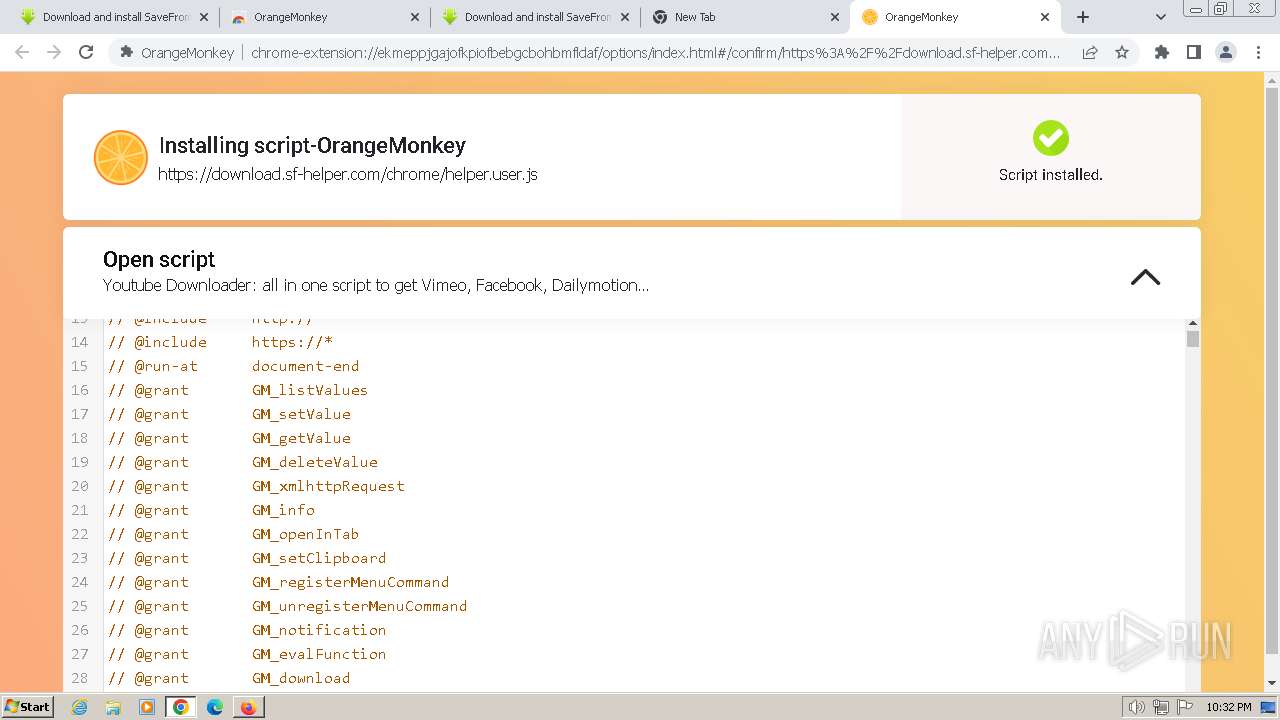Open the tab search dropdown
1280x720 pixels.
point(1160,17)
